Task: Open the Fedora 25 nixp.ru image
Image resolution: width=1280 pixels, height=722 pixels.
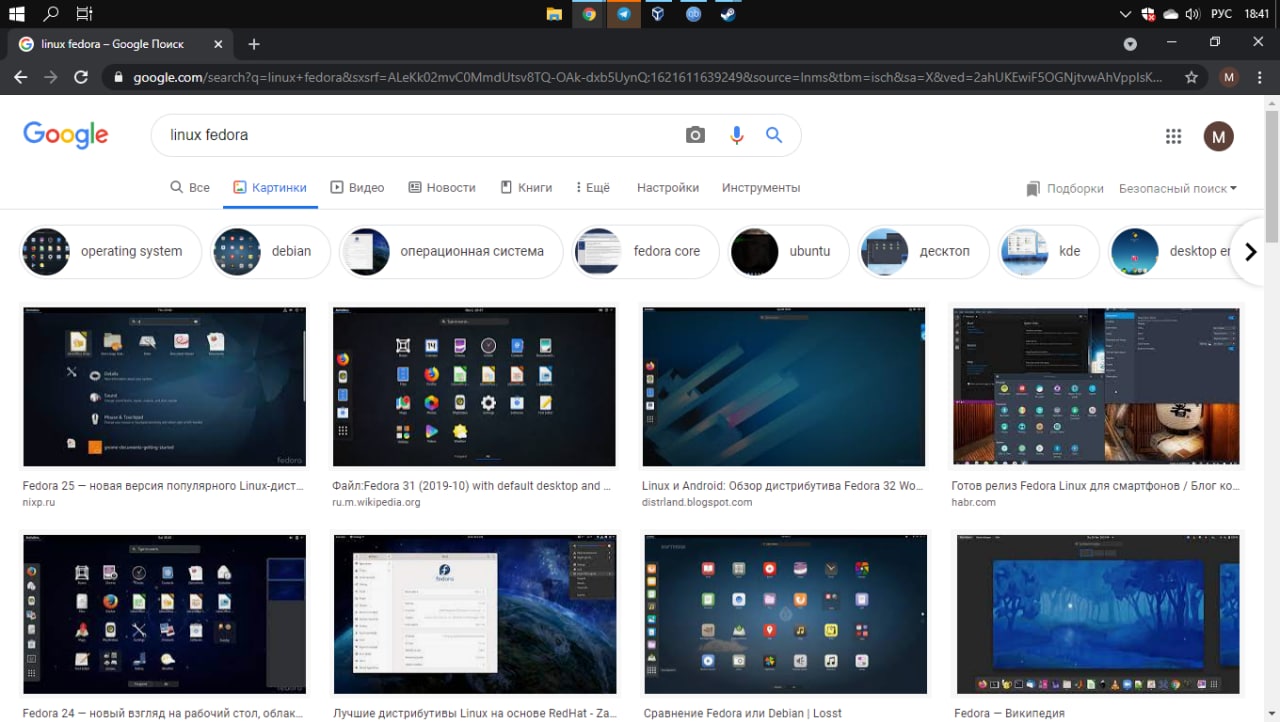Action: (164, 387)
